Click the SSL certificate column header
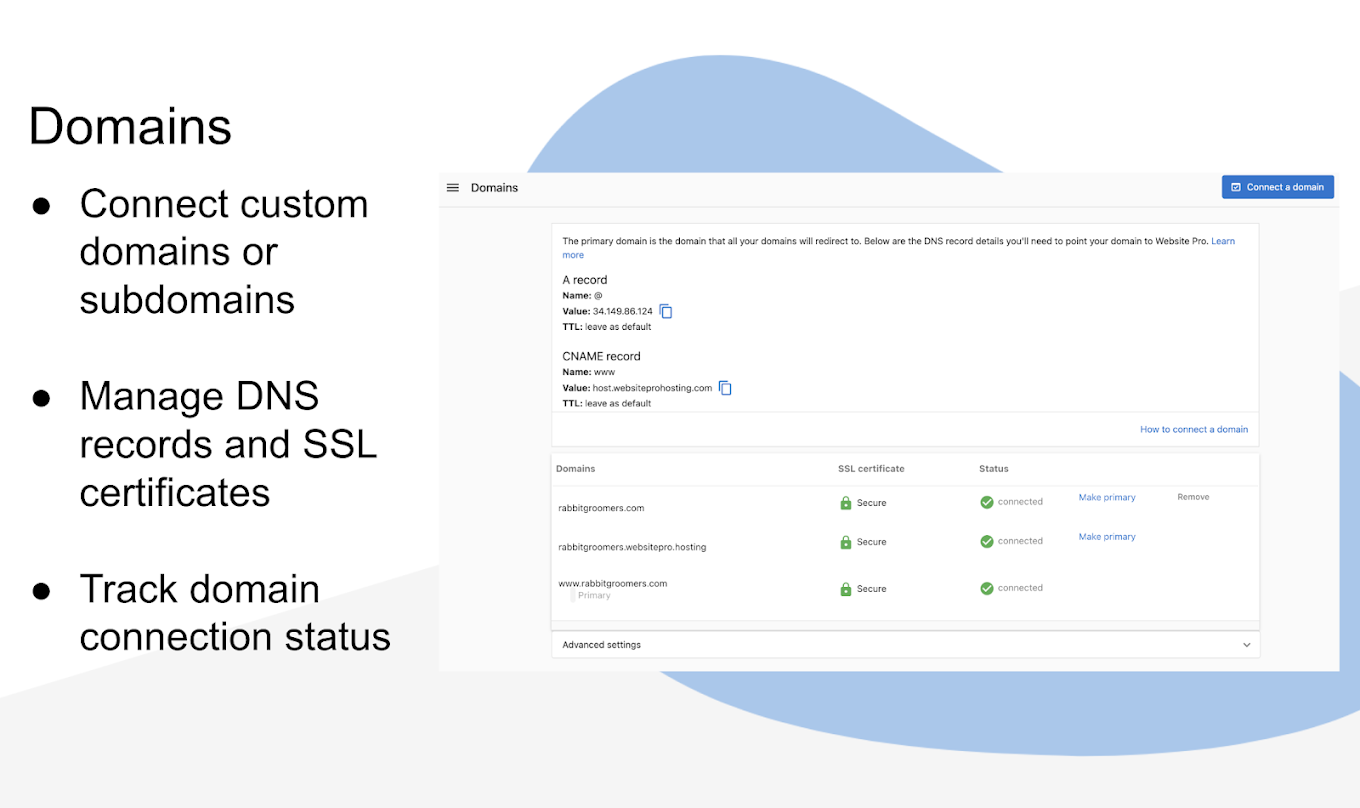The width and height of the screenshot is (1360, 808). point(871,468)
